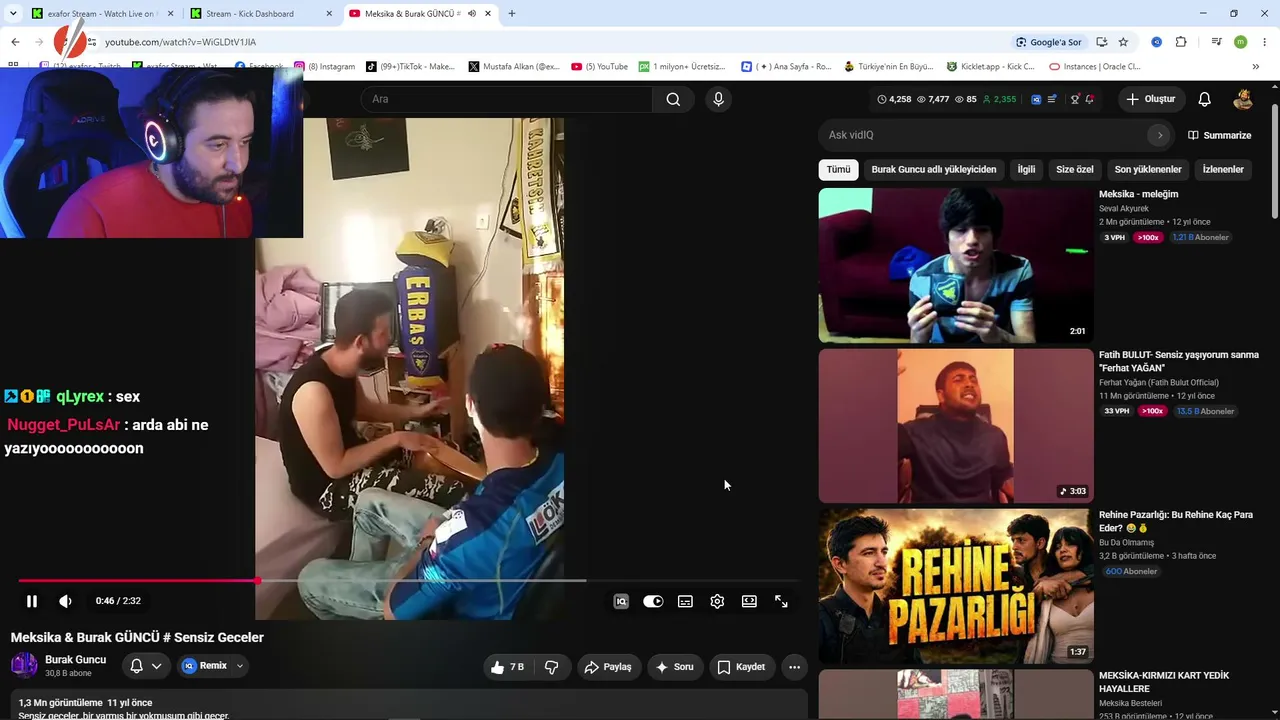The height and width of the screenshot is (720, 1280).
Task: Open Chrome three-dot menu
Action: (1265, 42)
